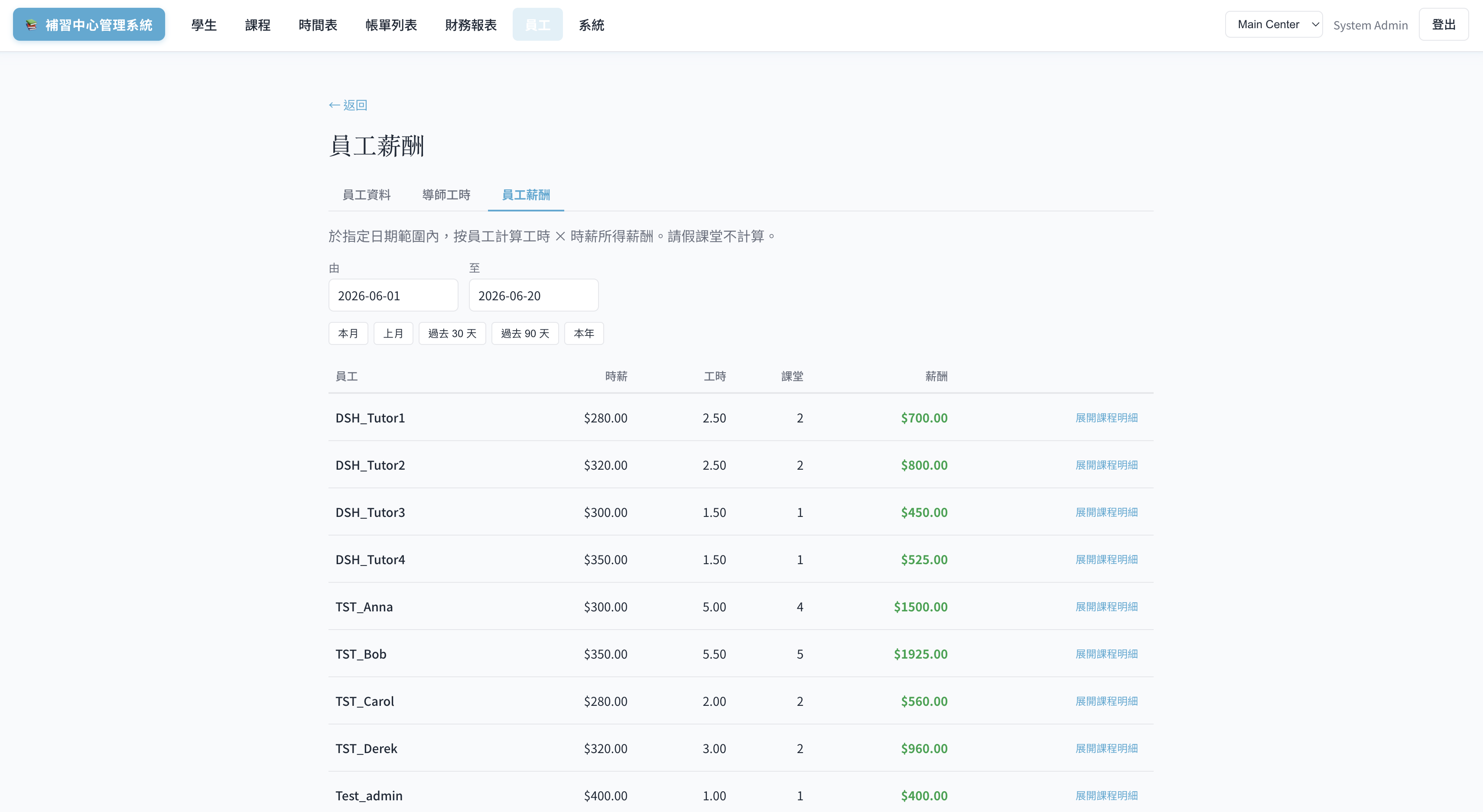Click the TST_Bob employee name

pos(361,654)
